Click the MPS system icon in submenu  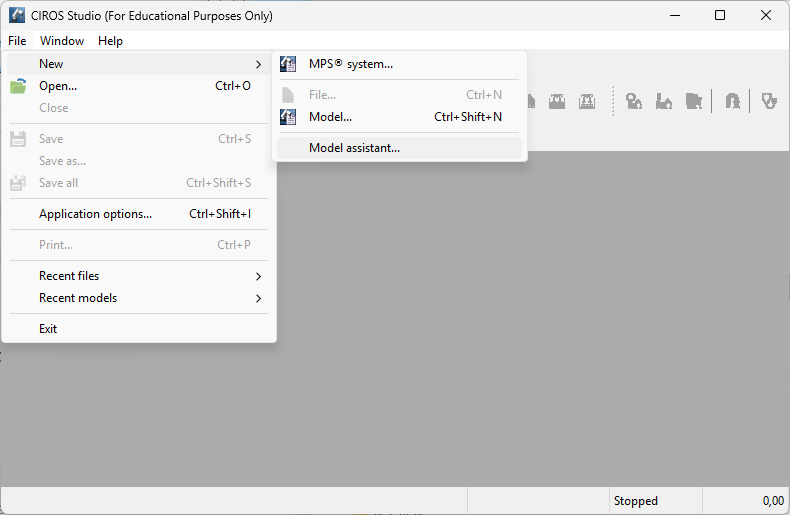click(288, 64)
